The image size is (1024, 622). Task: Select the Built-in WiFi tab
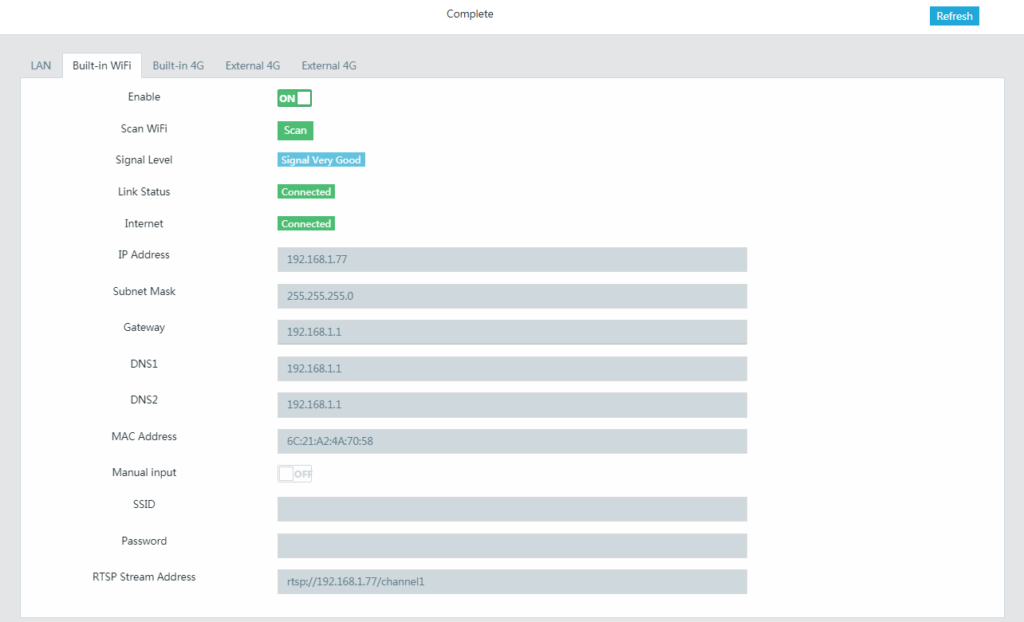pyautogui.click(x=101, y=66)
